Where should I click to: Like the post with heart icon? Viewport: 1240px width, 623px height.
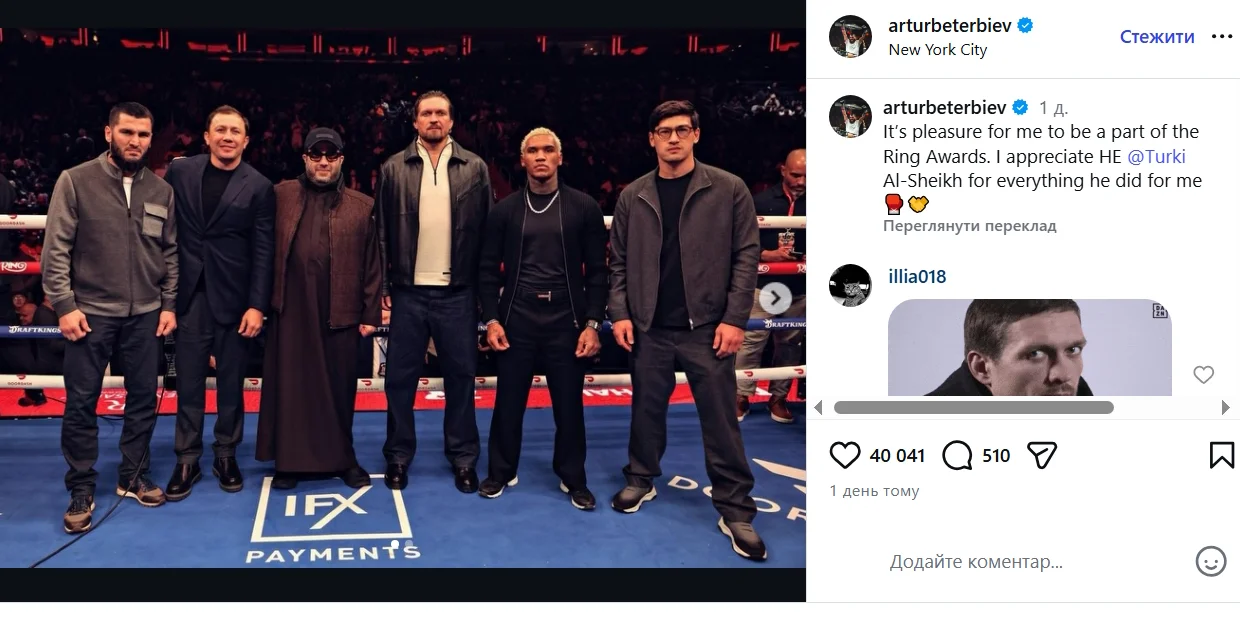click(845, 456)
